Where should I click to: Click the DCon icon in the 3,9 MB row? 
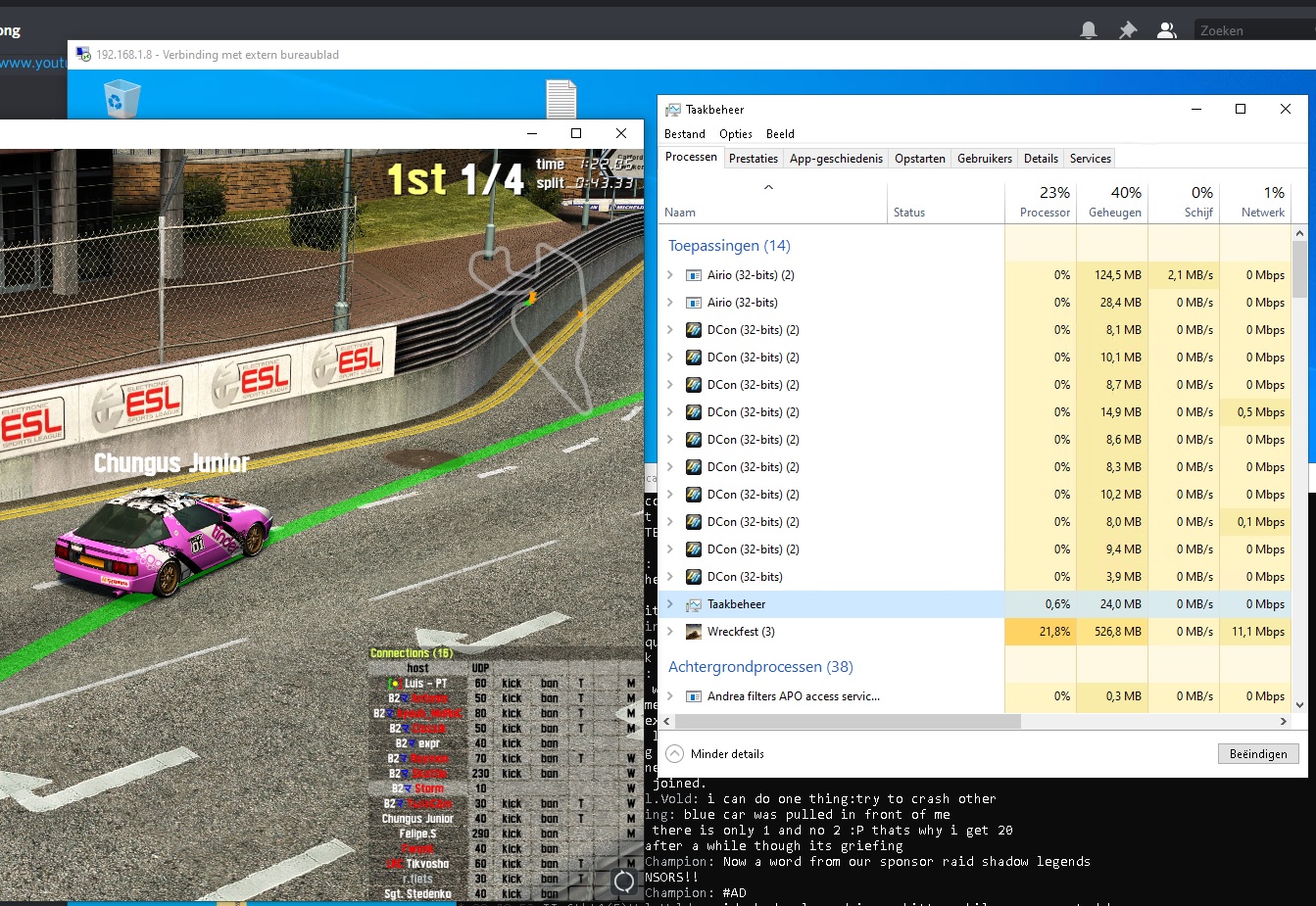(x=694, y=577)
